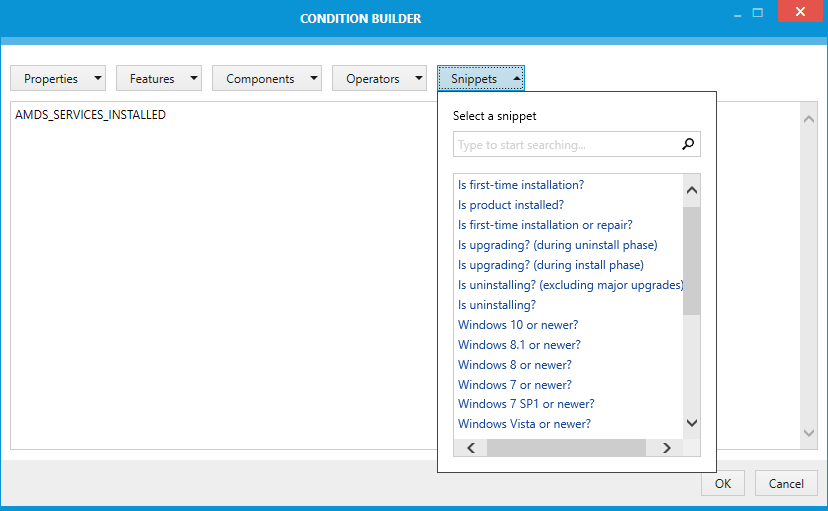828x511 pixels.
Task: Insert 'Is uninstalling?' snippet
Action: click(497, 305)
